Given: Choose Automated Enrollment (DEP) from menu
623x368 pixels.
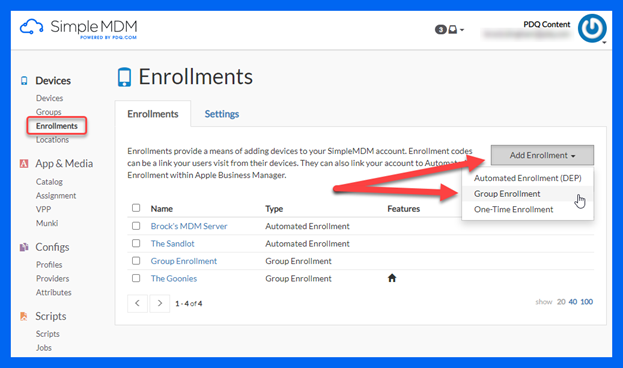Looking at the screenshot, I should pos(528,178).
